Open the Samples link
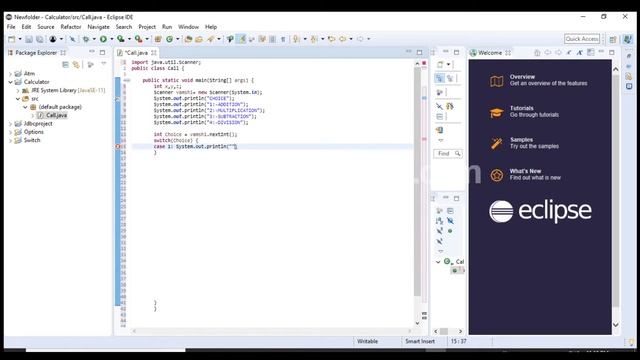 coord(521,140)
